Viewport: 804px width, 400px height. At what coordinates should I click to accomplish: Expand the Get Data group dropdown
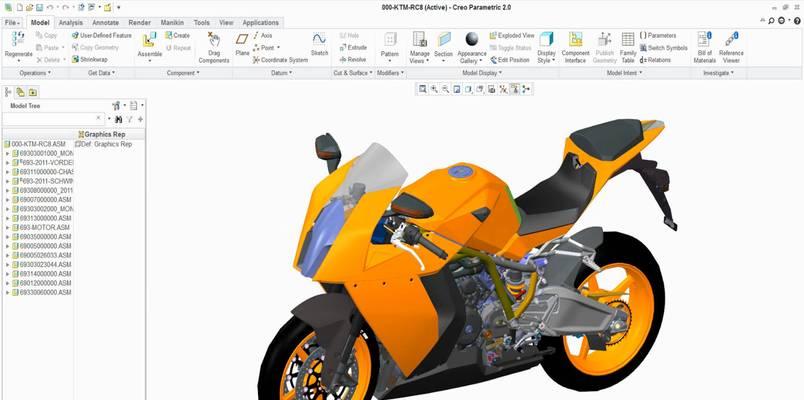pos(102,73)
